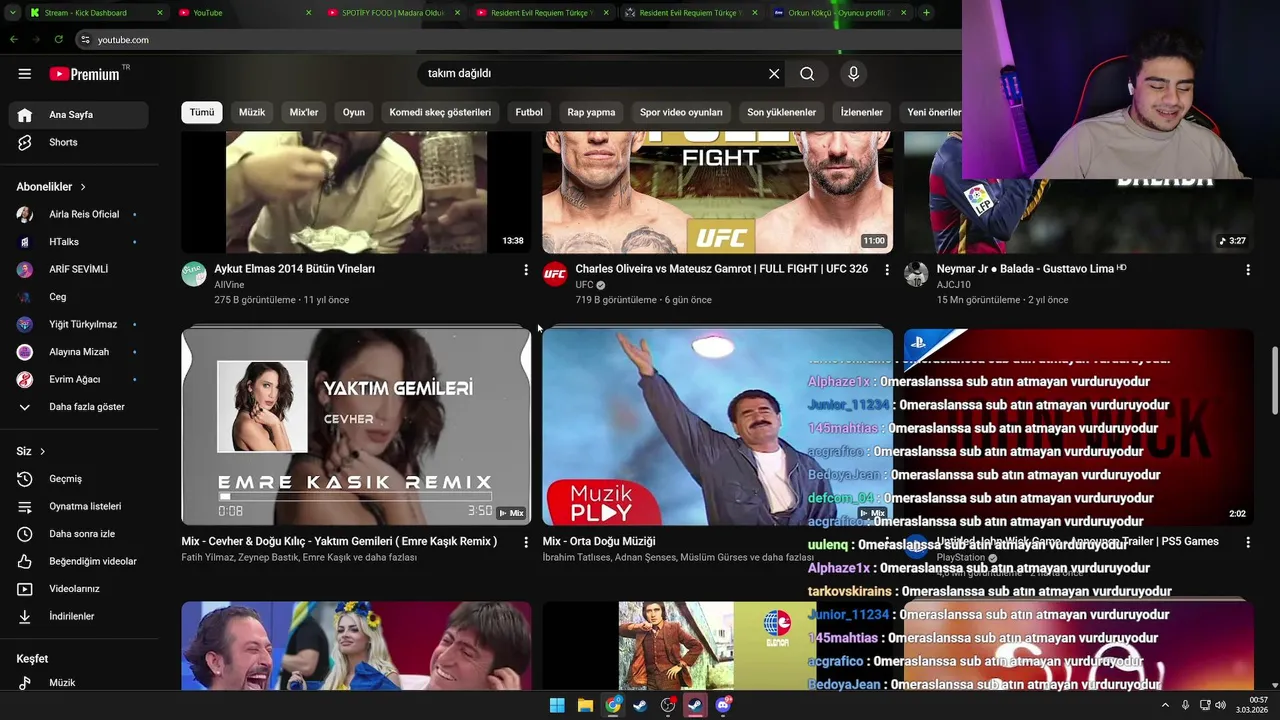The width and height of the screenshot is (1280, 720).
Task: Open the Abonelikler section chevron
Action: tap(83, 187)
